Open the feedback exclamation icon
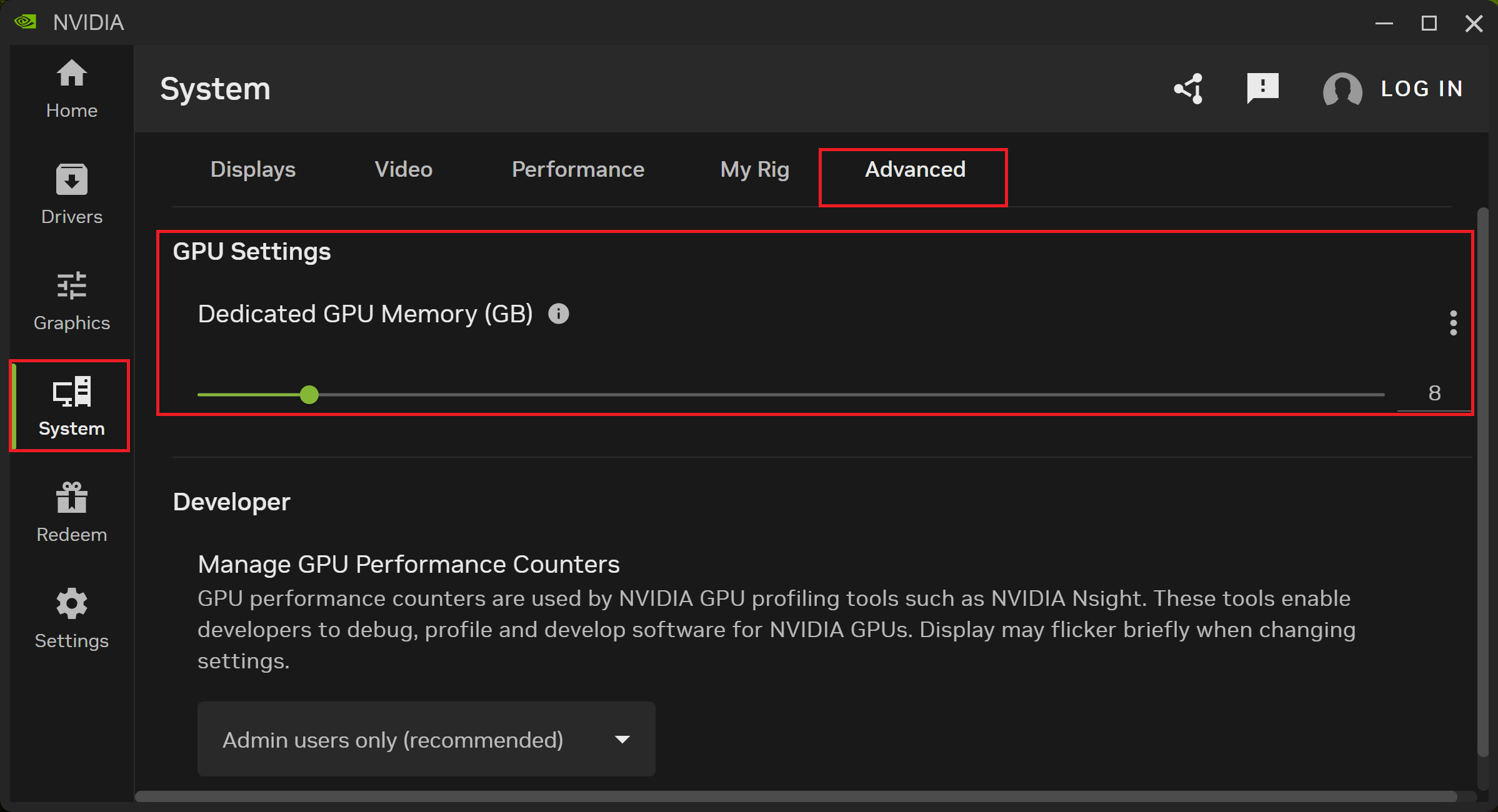This screenshot has width=1498, height=812. 1262,88
